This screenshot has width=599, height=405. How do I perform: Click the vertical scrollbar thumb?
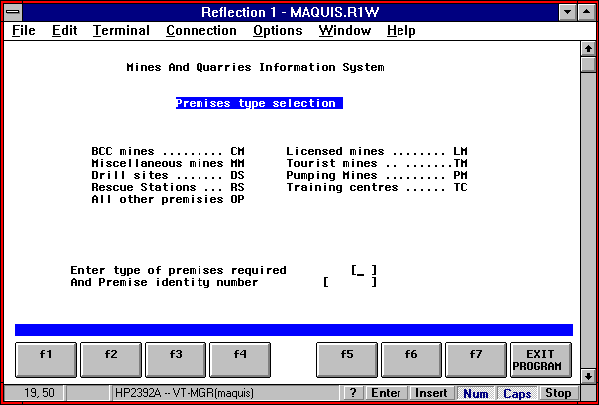pyautogui.click(x=588, y=63)
